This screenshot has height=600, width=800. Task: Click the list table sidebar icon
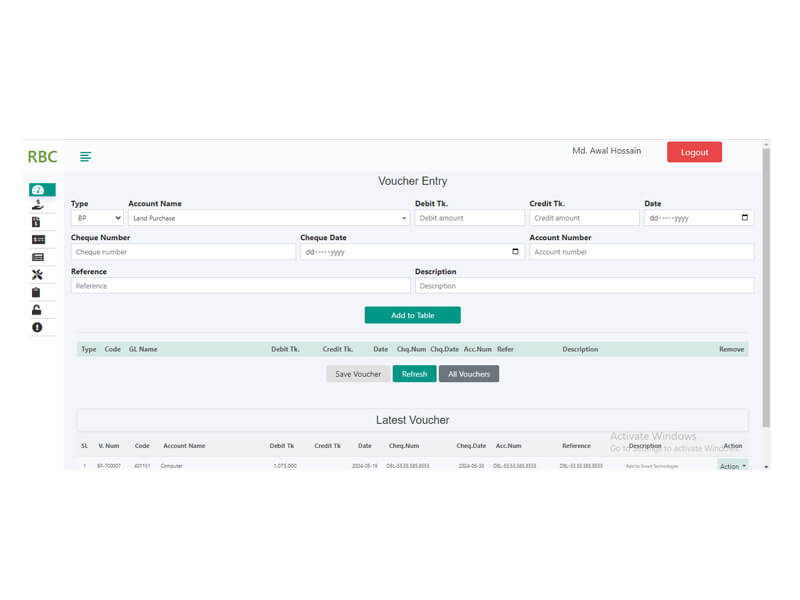pos(37,257)
